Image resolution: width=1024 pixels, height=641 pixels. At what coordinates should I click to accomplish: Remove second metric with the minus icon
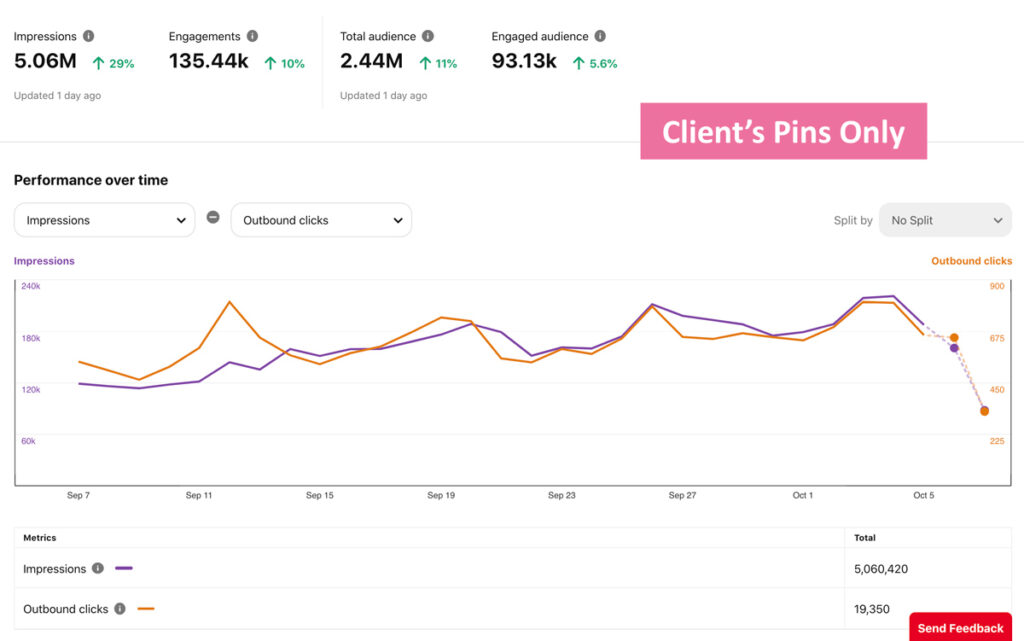(x=213, y=217)
